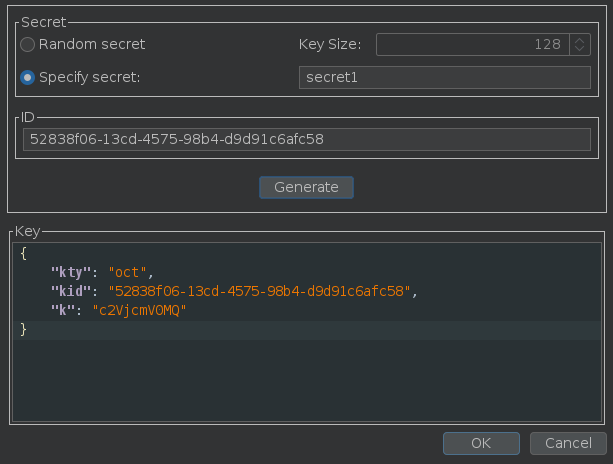Click the Key Size value field showing 128
The image size is (613, 464).
coord(472,44)
